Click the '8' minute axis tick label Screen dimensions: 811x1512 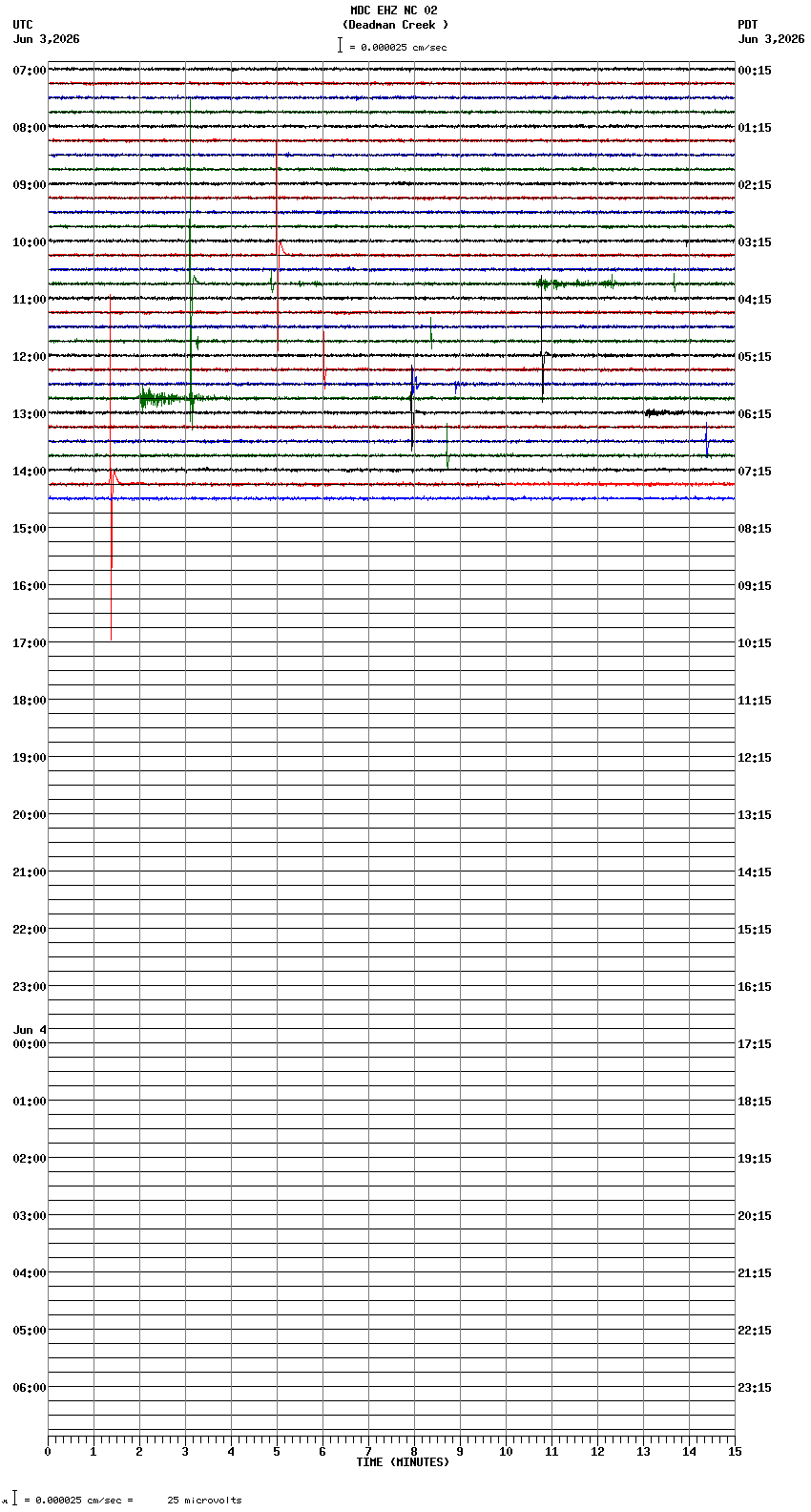point(414,1452)
